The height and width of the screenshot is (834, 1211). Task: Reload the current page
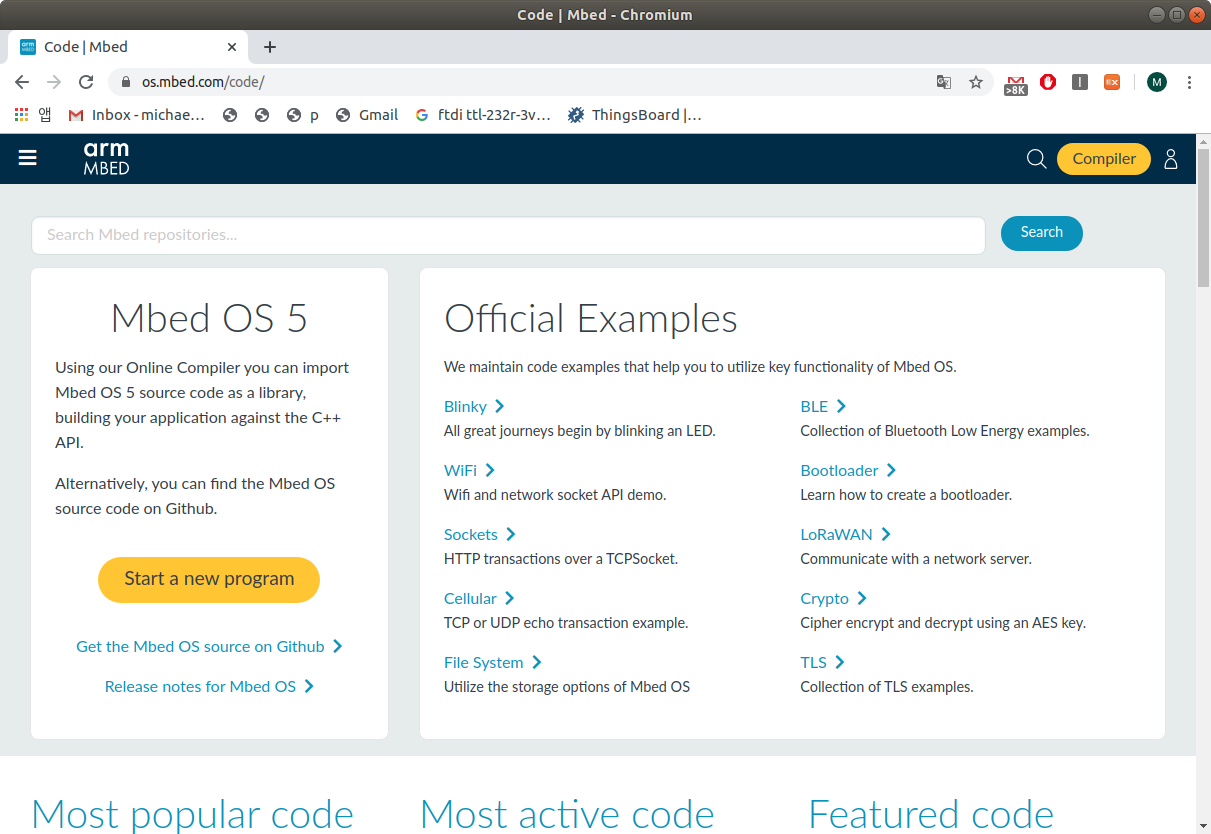coord(86,82)
